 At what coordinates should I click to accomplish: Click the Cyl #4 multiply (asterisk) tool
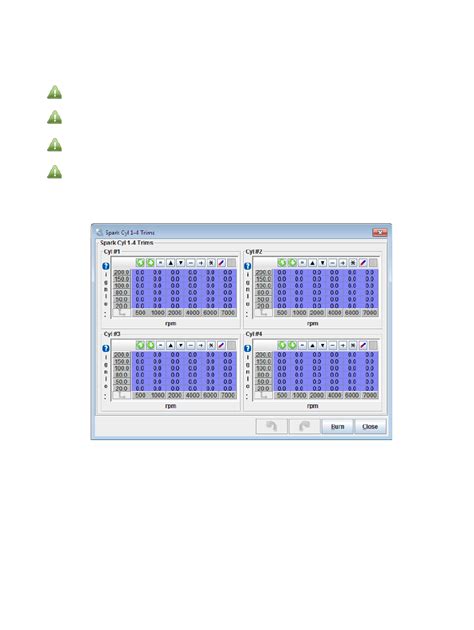(x=353, y=345)
